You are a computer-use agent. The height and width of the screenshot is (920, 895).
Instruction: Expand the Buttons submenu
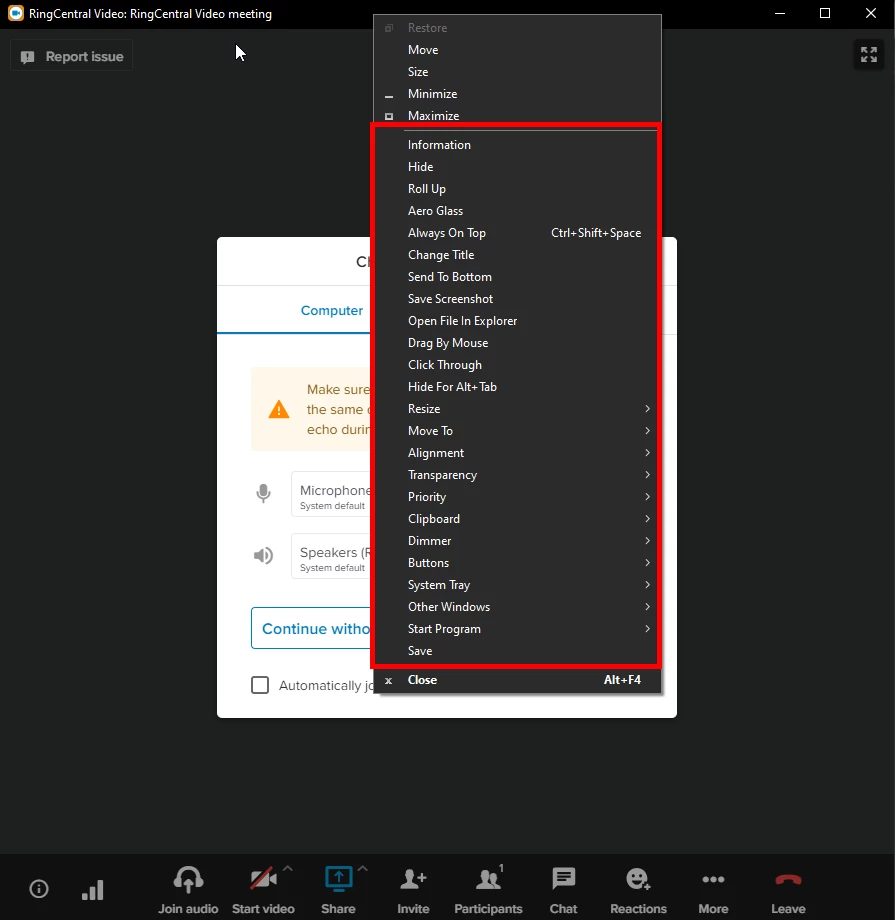(x=518, y=563)
